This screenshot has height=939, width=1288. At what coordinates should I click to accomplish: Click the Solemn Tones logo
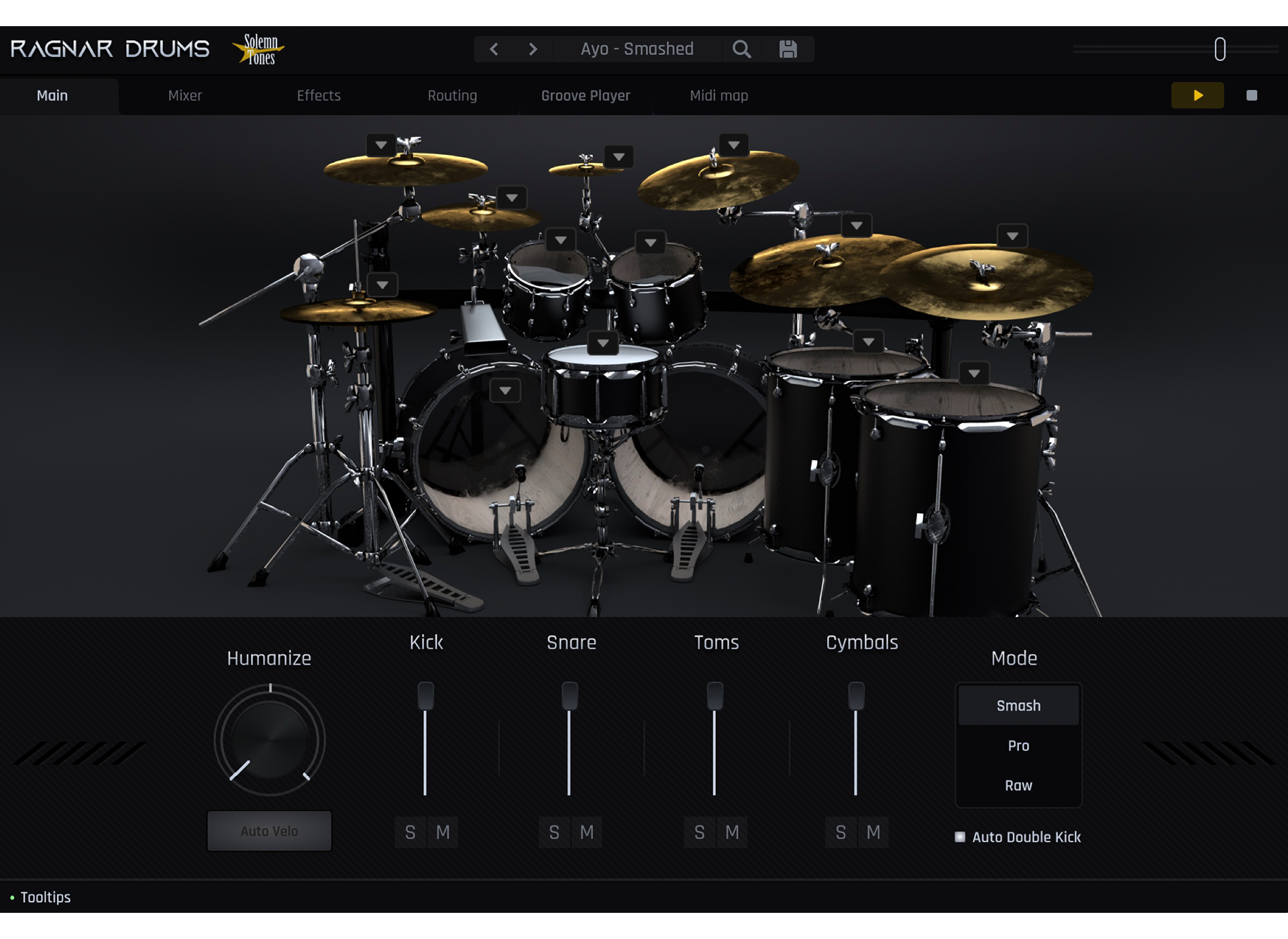pos(259,50)
